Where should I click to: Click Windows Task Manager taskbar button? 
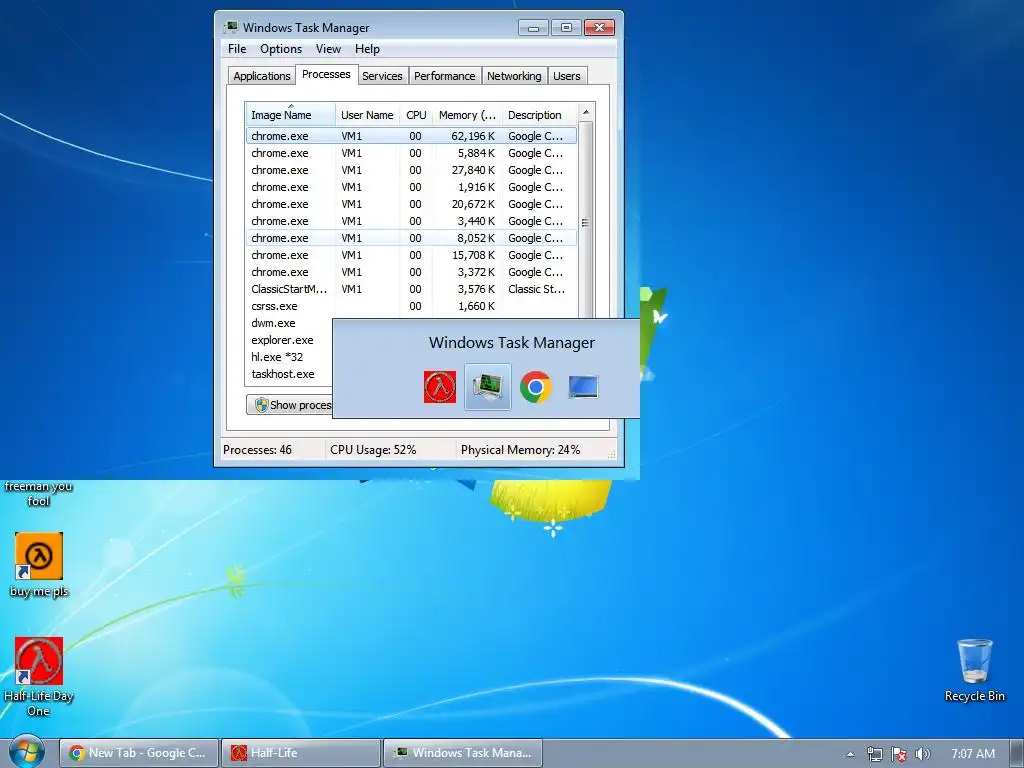(463, 753)
